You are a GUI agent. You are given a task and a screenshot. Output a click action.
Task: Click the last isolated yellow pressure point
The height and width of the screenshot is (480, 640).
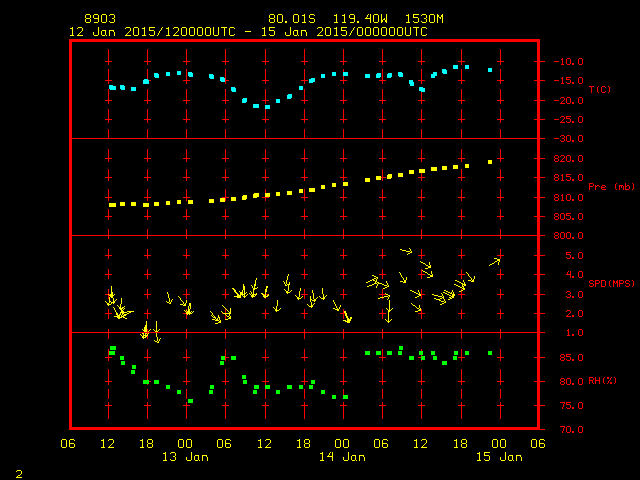coord(490,162)
